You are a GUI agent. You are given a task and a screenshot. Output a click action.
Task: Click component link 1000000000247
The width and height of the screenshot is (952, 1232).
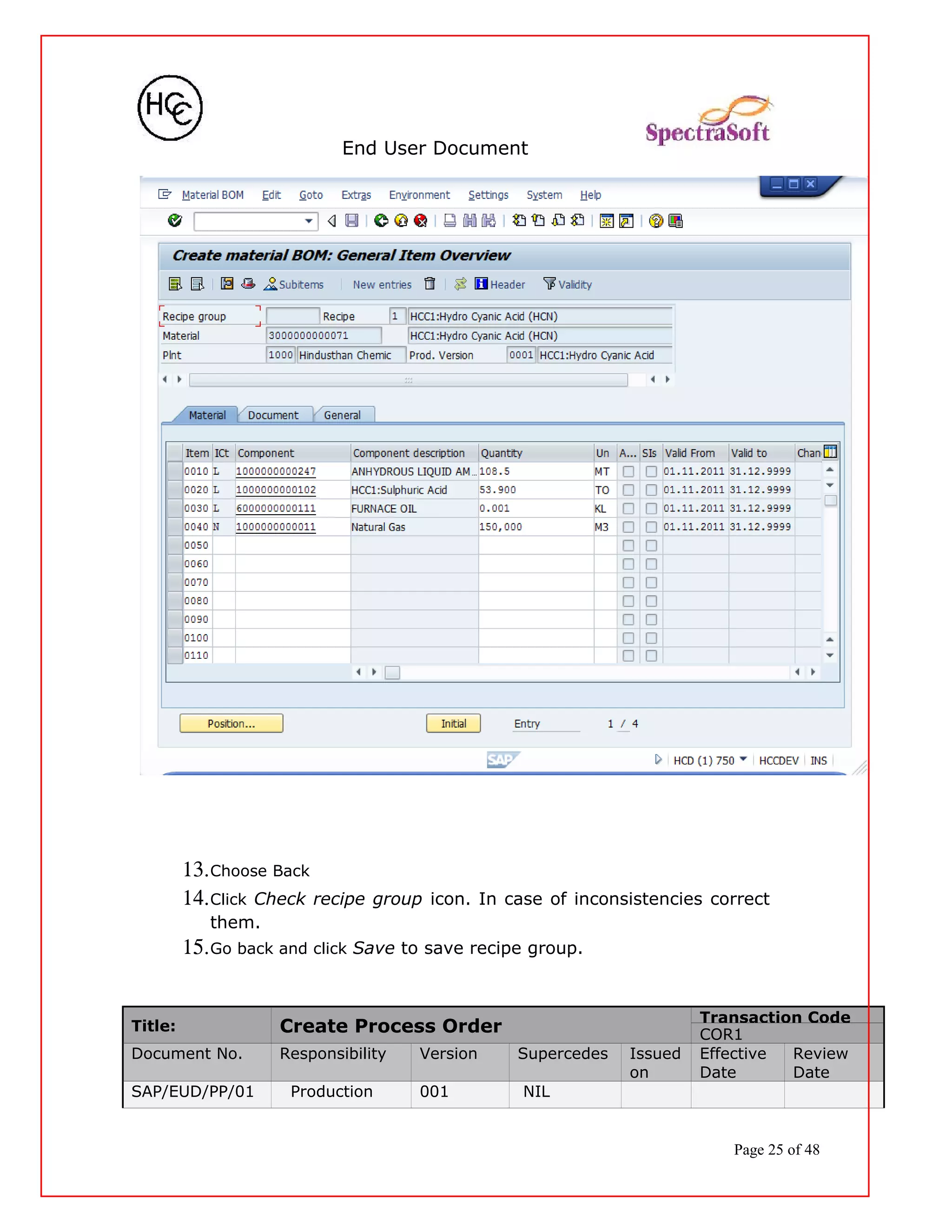pos(276,471)
